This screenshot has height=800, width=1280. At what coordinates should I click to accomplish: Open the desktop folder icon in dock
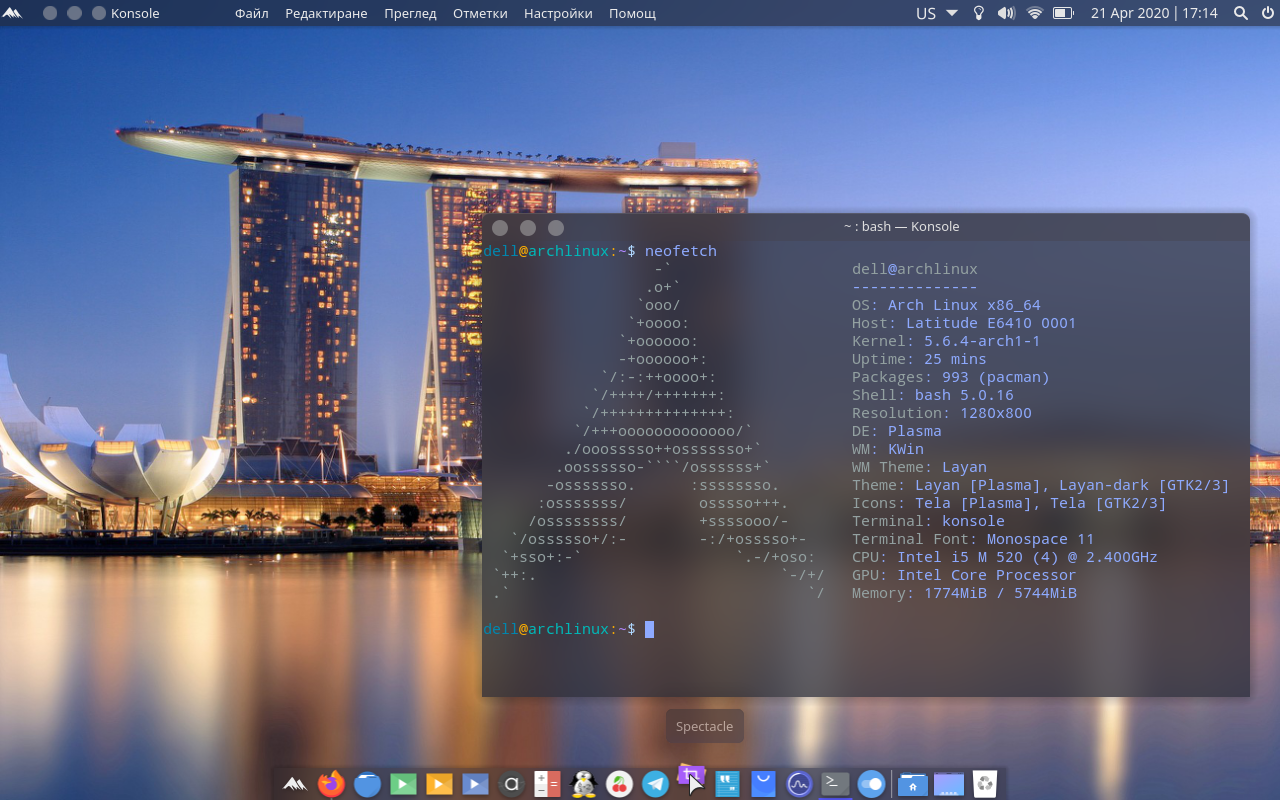[949, 784]
